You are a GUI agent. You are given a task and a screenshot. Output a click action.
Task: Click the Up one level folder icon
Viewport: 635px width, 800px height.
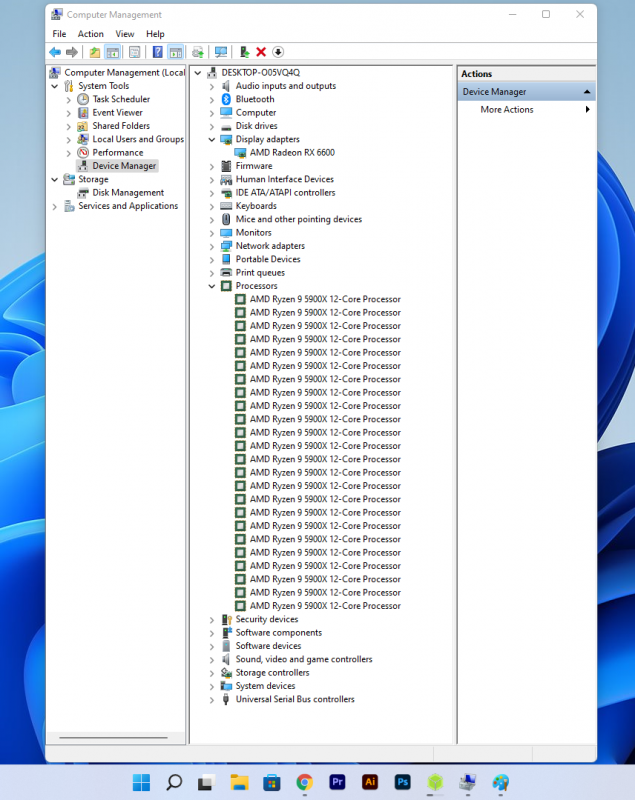(95, 52)
